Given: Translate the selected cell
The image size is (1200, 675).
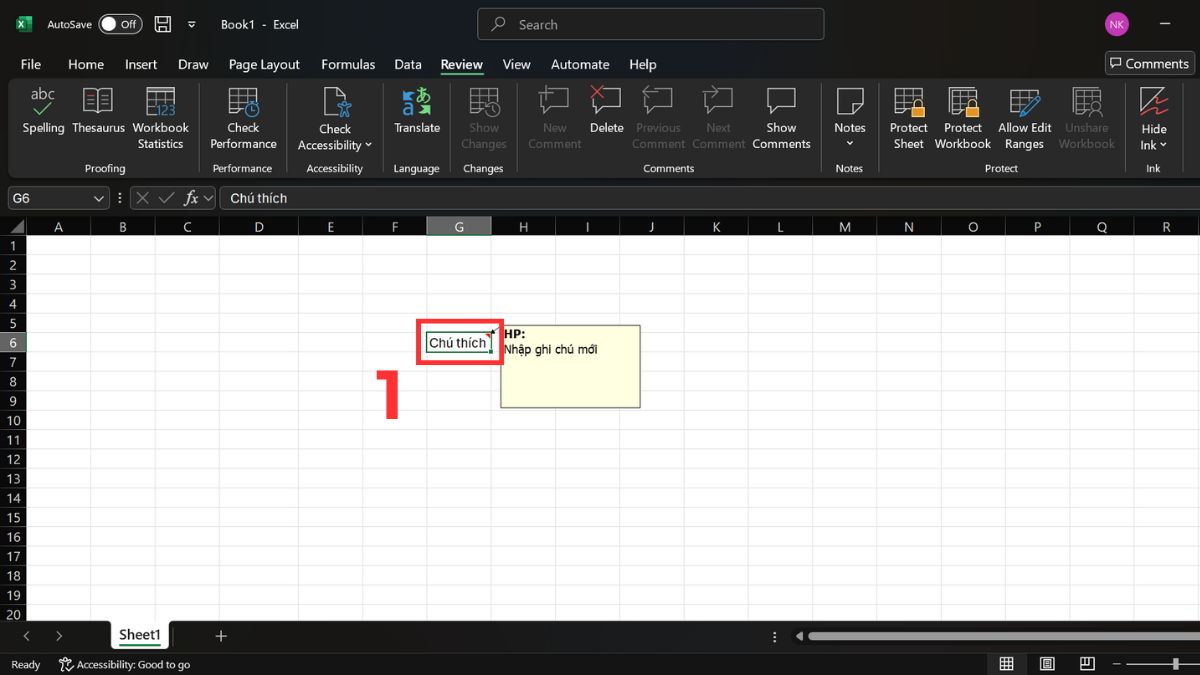Looking at the screenshot, I should (416, 115).
